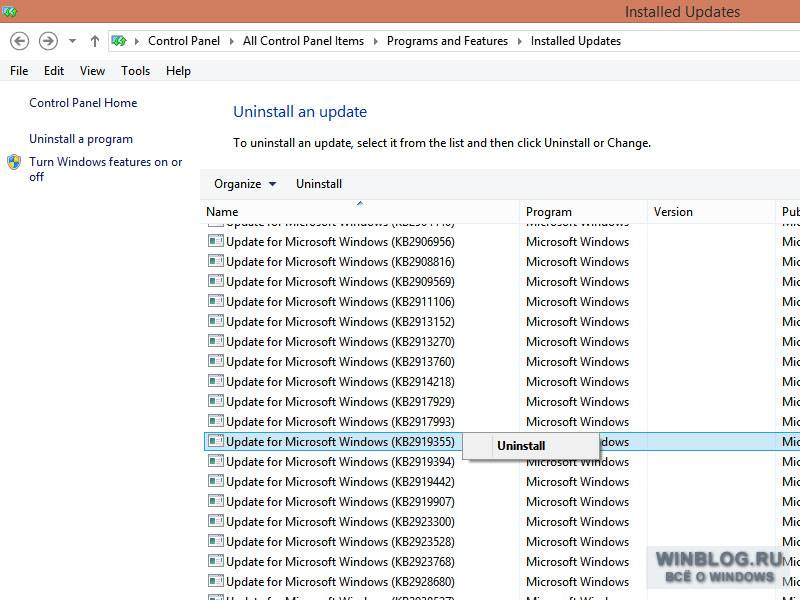Open the Tools menu

pos(135,71)
